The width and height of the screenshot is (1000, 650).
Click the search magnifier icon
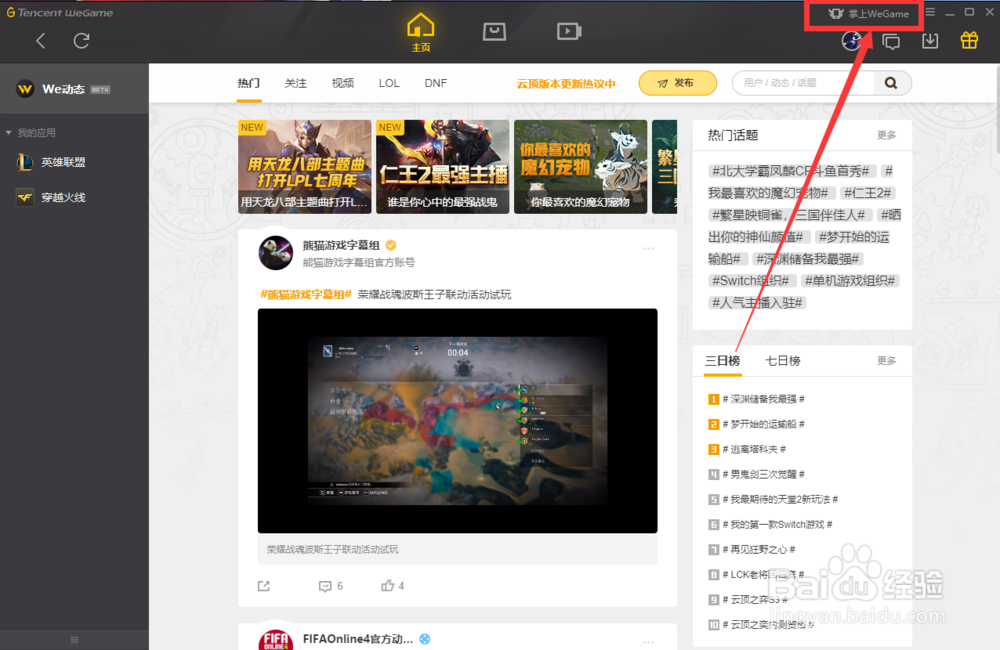pos(891,83)
